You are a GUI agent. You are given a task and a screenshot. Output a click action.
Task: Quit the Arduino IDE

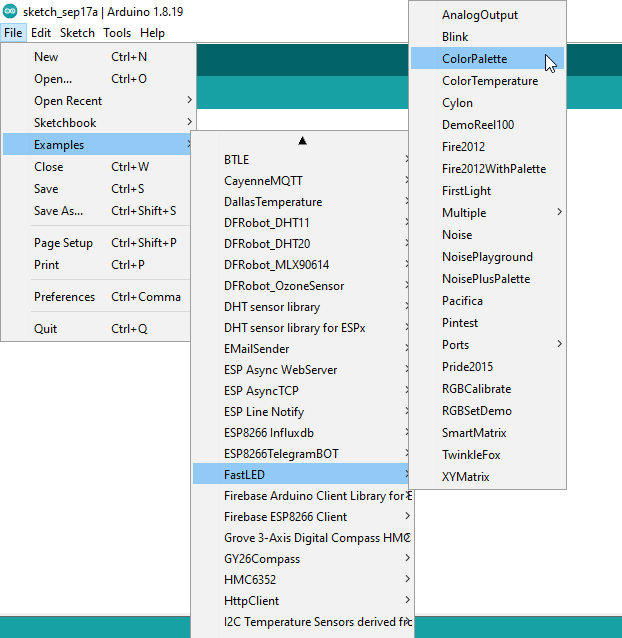98,328
